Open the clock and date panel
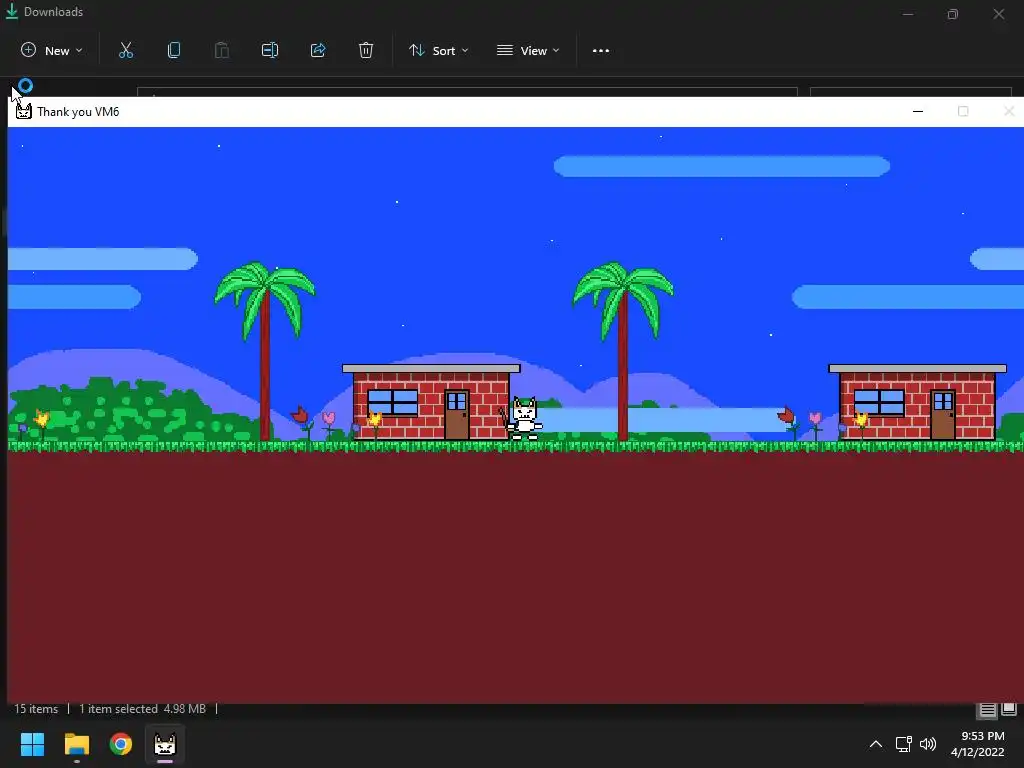The width and height of the screenshot is (1024, 768). [978, 744]
